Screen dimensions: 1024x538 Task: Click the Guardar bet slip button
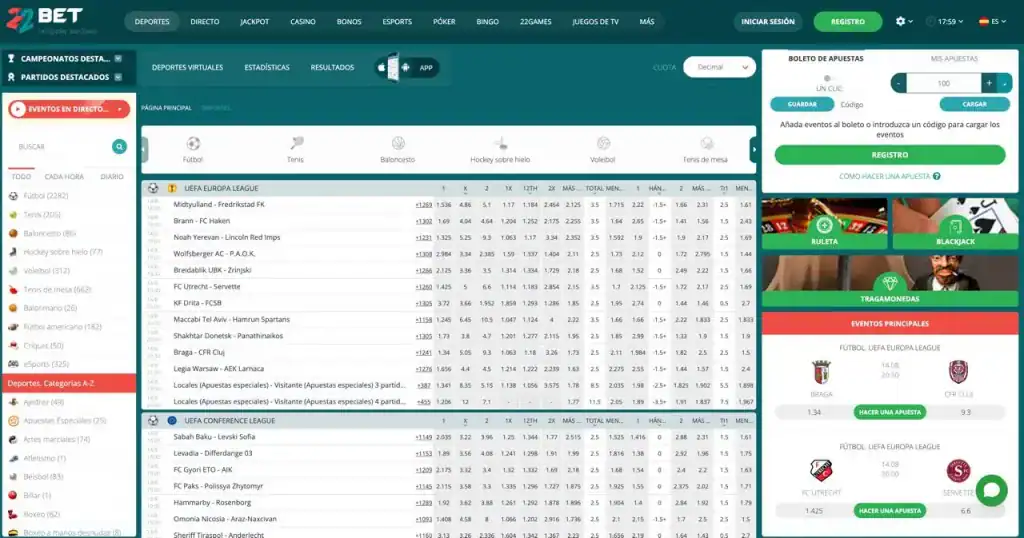tap(802, 104)
